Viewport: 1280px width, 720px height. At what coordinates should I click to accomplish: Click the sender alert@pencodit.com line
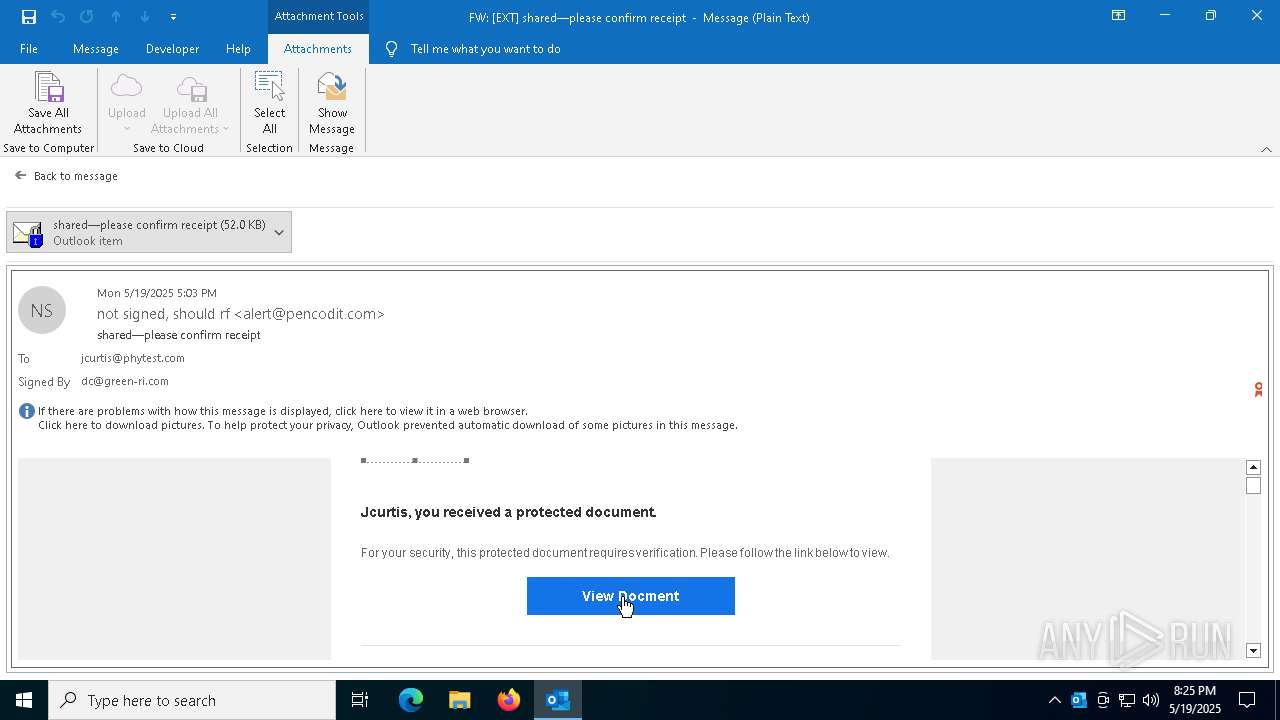(x=241, y=314)
